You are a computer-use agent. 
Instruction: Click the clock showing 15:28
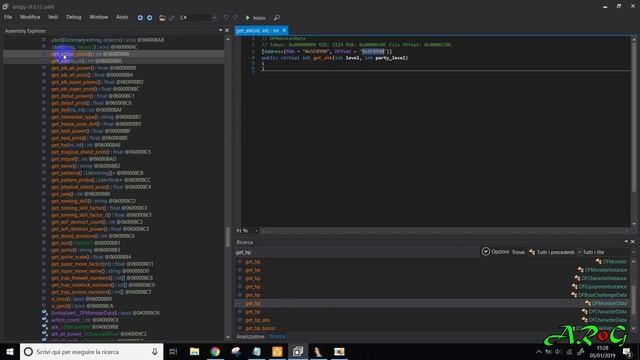coord(602,348)
